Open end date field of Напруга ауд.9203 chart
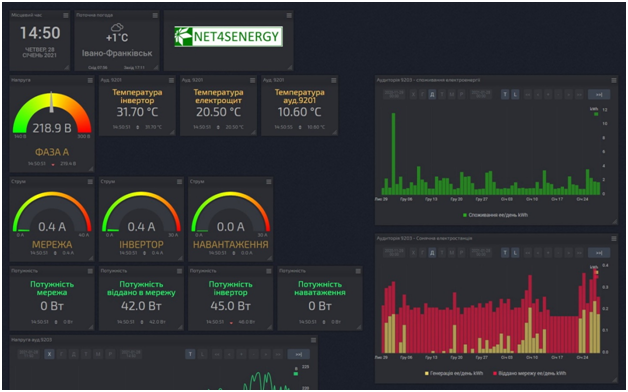628x392 pixels. coord(131,354)
